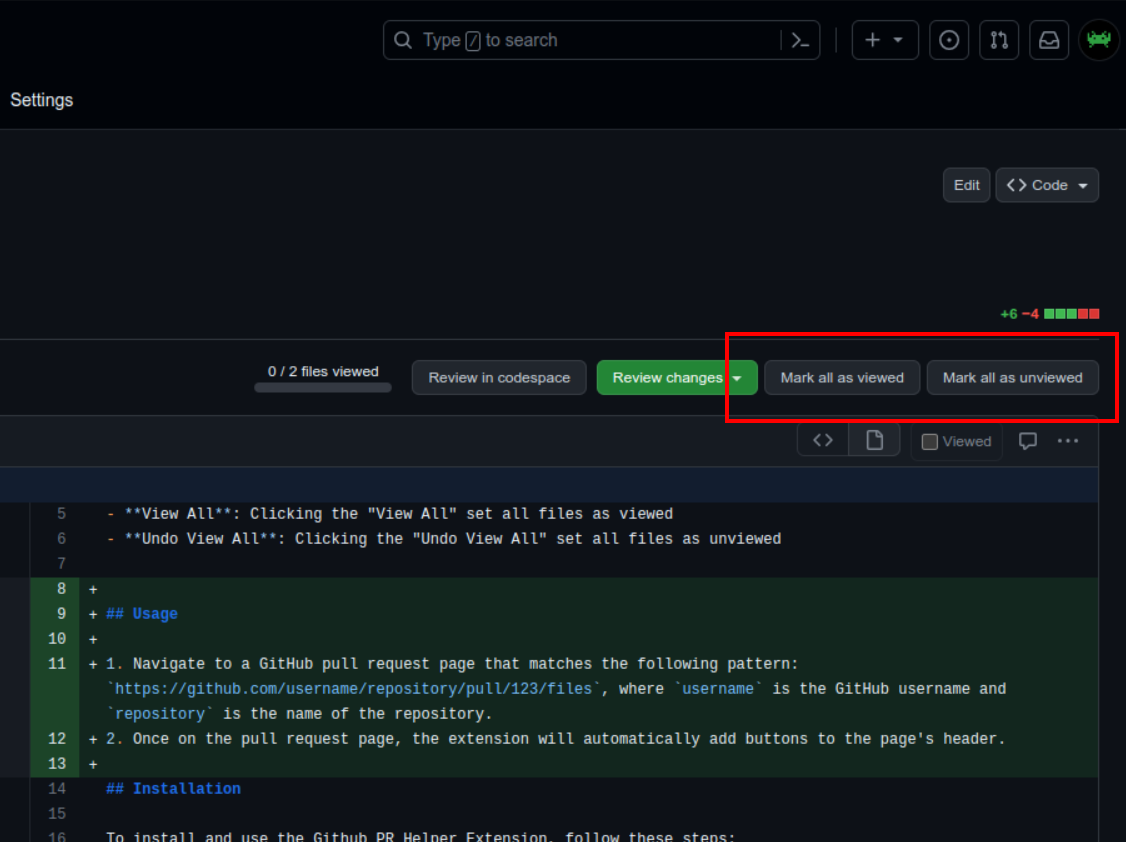Screen dimensions: 1126x842
Task: Click the '## Installation' heading line
Action: 173,789
